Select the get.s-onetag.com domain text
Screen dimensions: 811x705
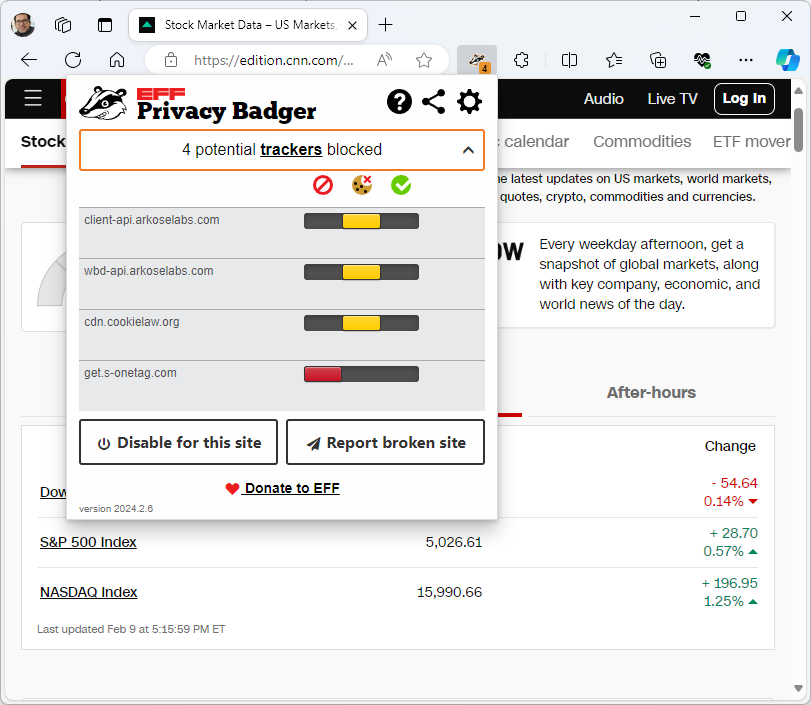pos(130,373)
